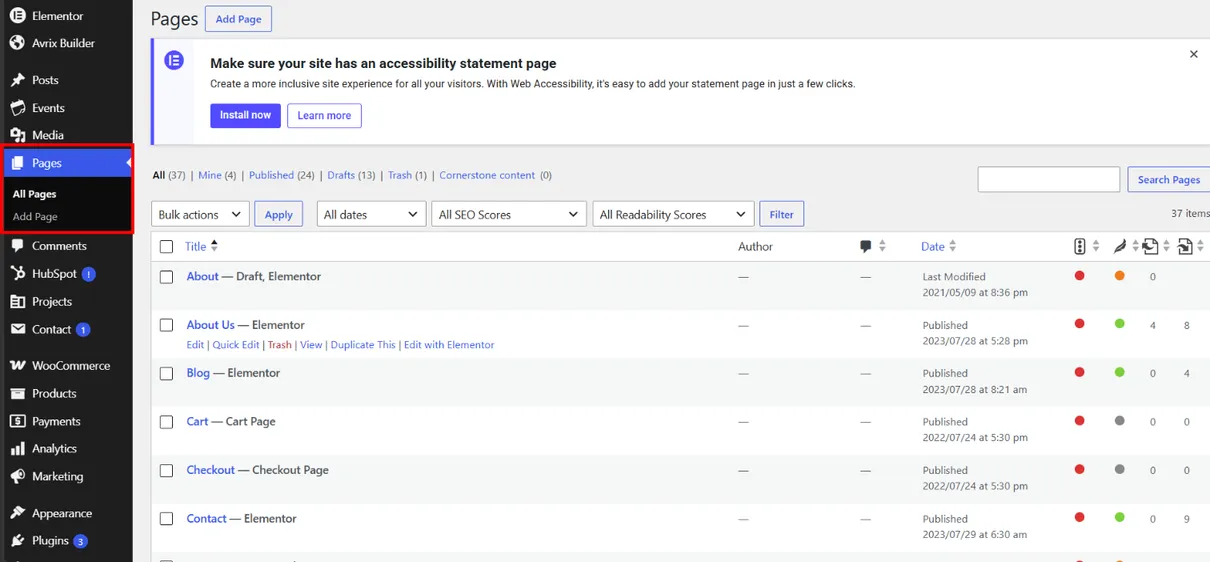Sort by the comments bubble column icon
Screen dimensions: 1210x562
click(x=866, y=246)
